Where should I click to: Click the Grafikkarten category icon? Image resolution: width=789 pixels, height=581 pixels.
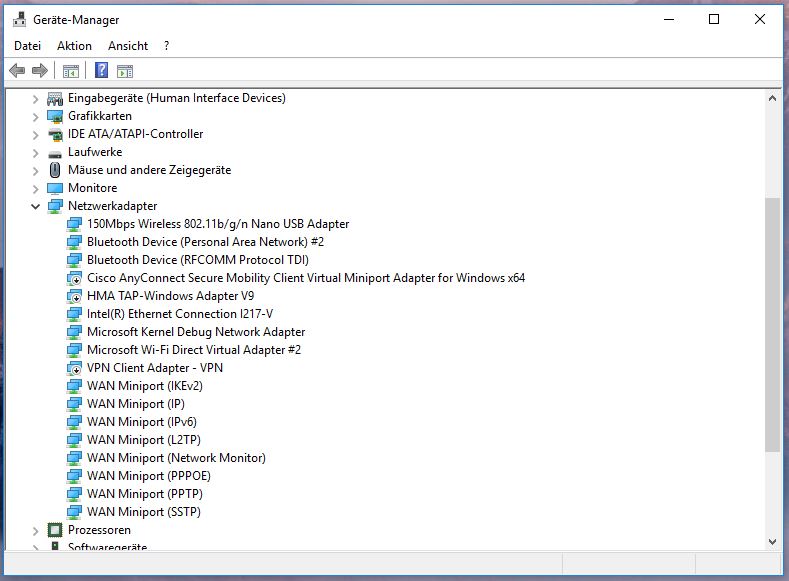click(x=55, y=116)
